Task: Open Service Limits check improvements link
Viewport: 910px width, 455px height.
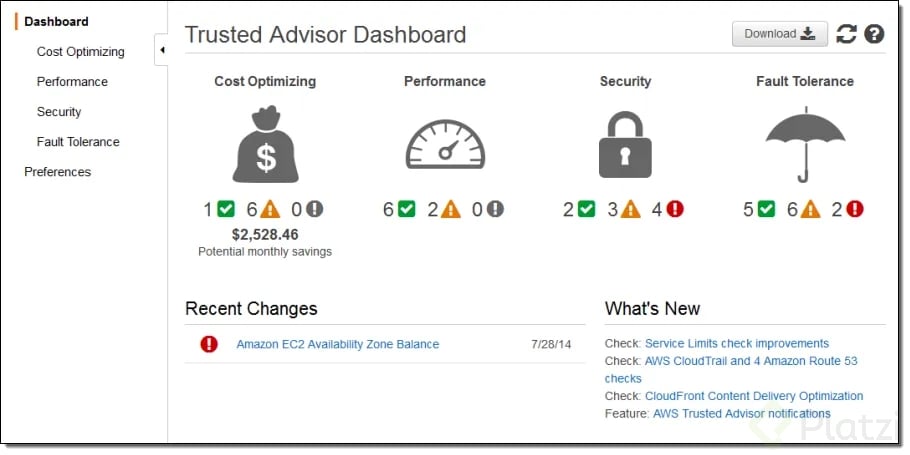Action: [x=737, y=344]
